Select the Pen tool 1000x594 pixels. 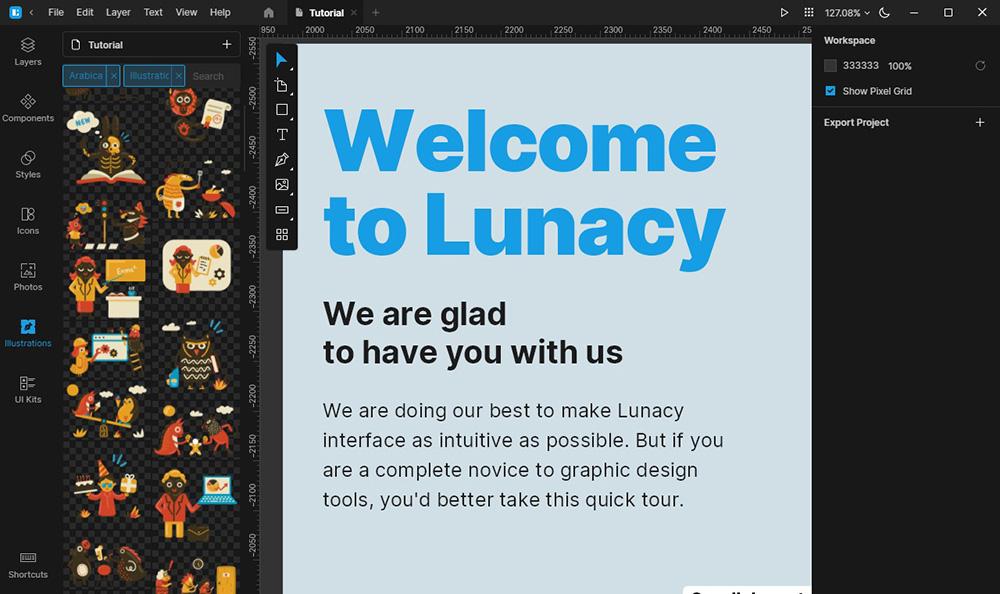point(282,159)
